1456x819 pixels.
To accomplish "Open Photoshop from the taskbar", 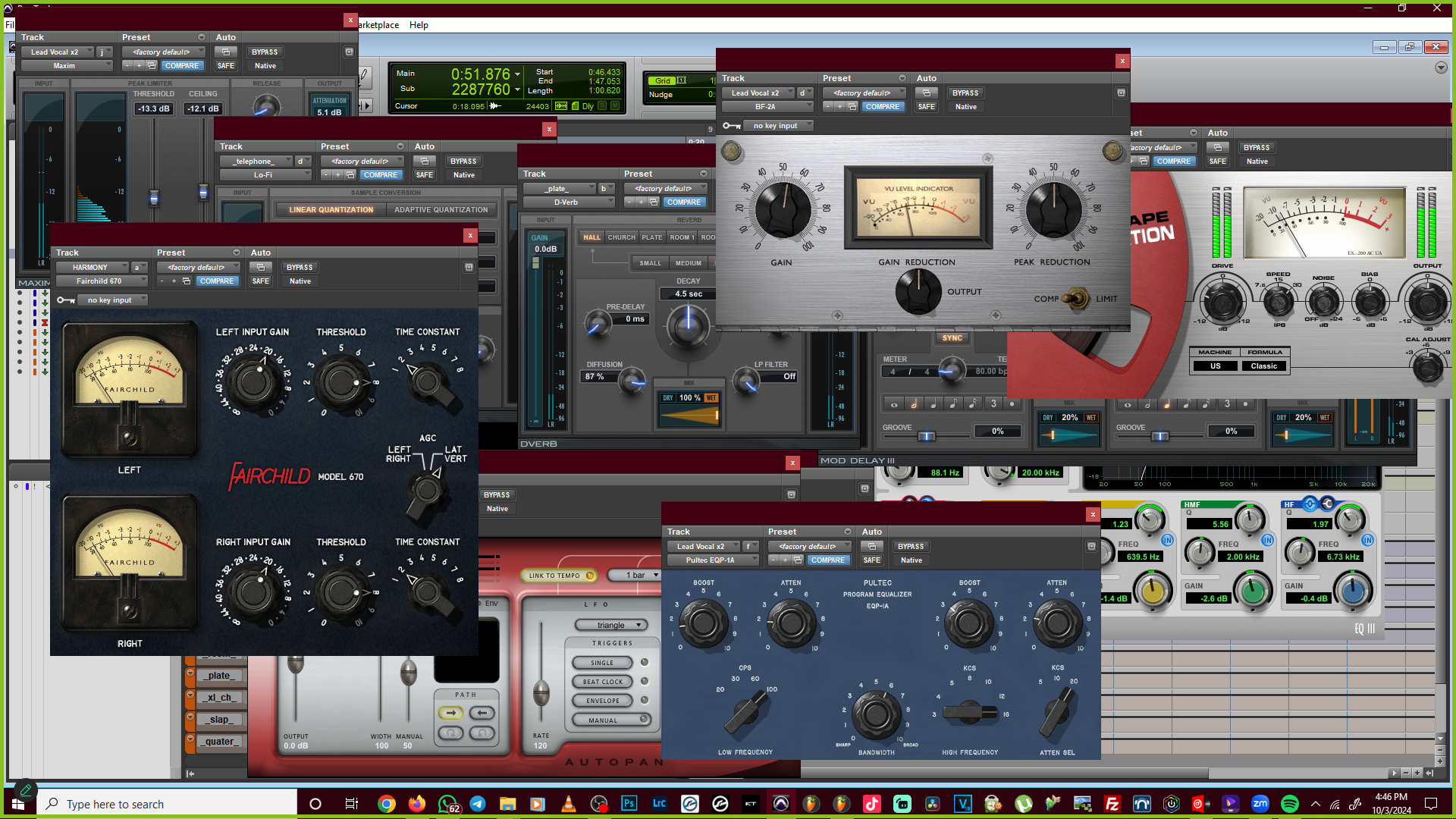I will click(629, 804).
